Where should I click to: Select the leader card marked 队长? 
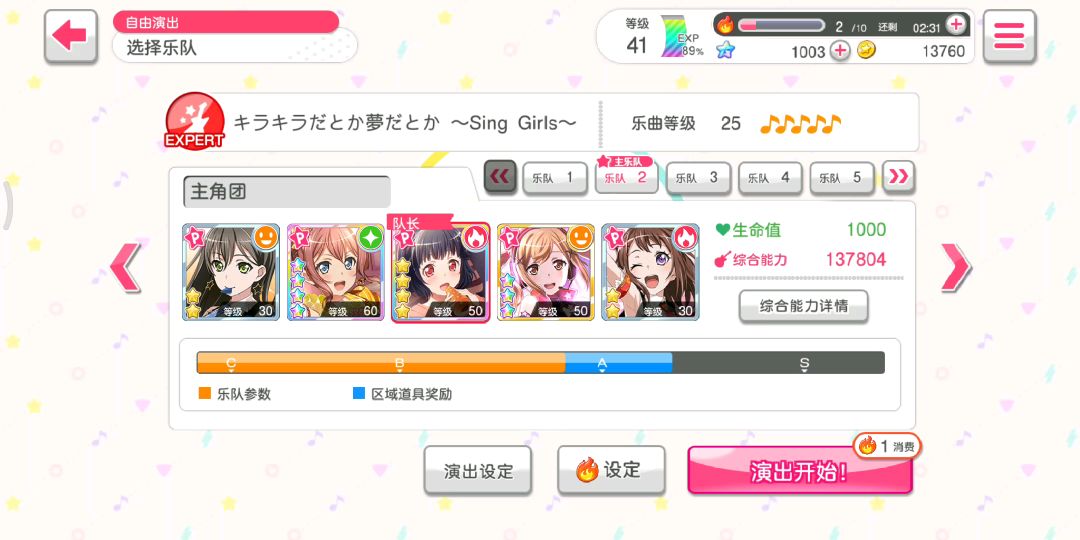tap(440, 271)
